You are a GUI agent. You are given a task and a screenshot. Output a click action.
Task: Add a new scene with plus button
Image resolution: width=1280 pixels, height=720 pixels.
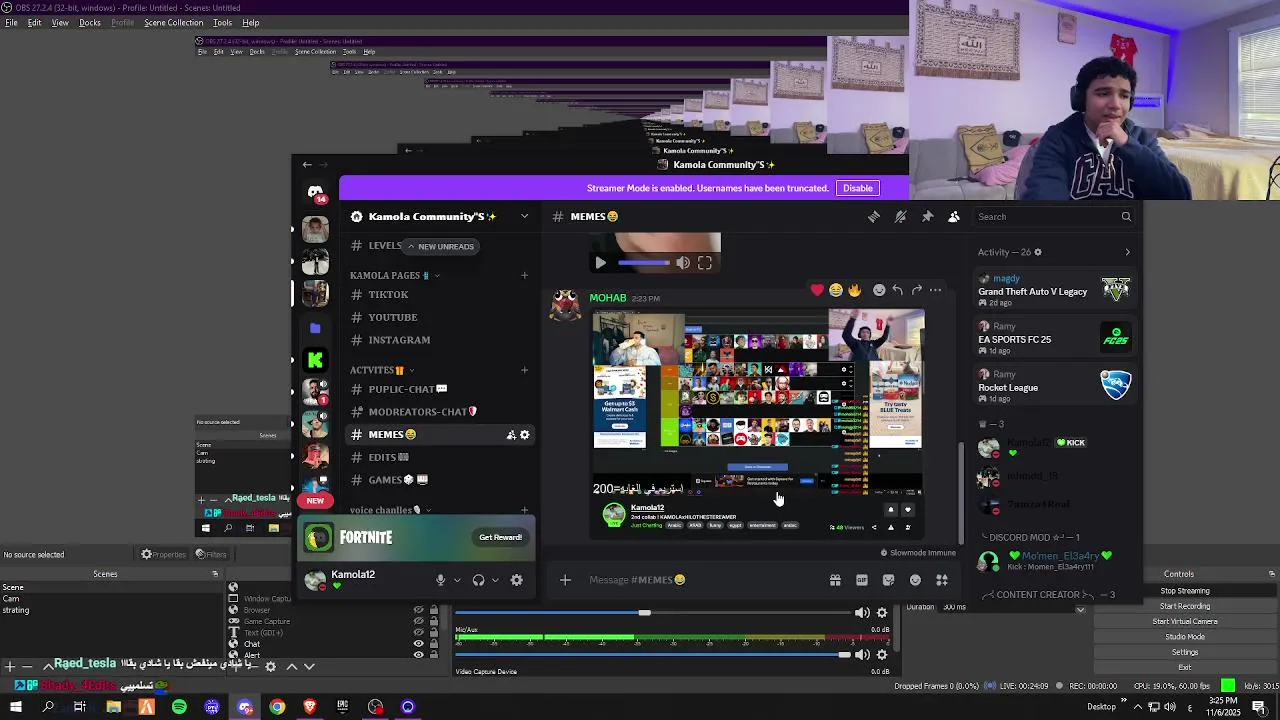pos(9,667)
